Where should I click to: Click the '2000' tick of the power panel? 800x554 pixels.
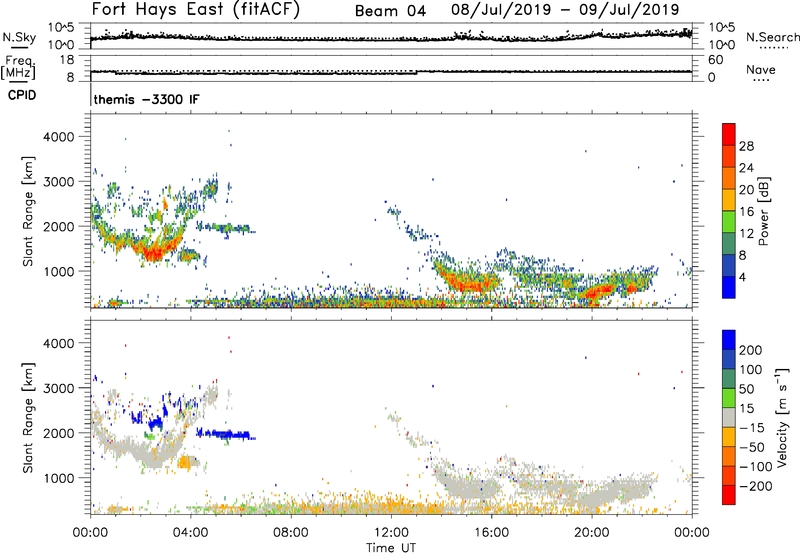[59, 226]
